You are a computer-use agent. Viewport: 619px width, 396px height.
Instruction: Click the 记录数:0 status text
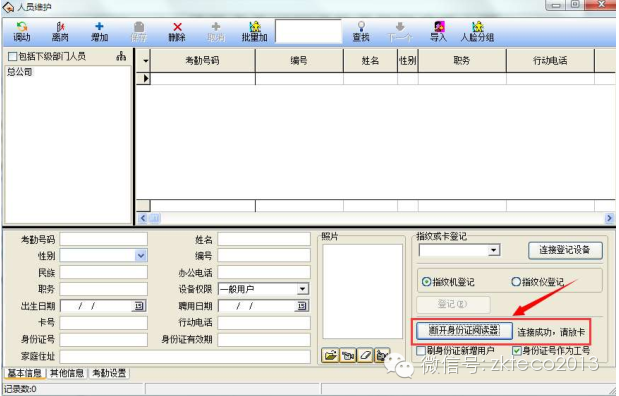coord(20,389)
